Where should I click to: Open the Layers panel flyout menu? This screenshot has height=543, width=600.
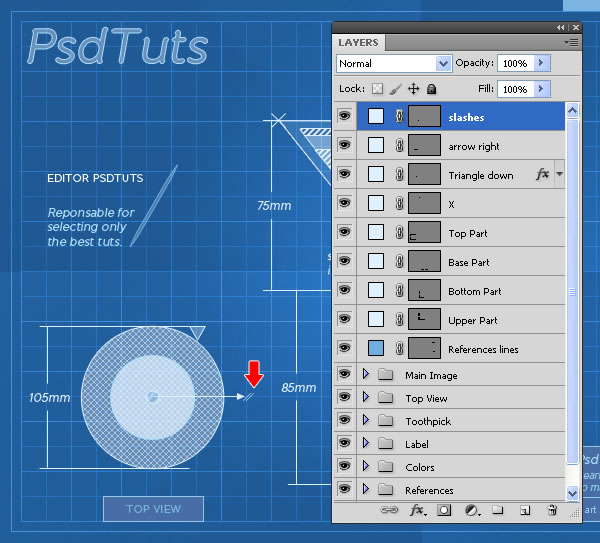[571, 42]
